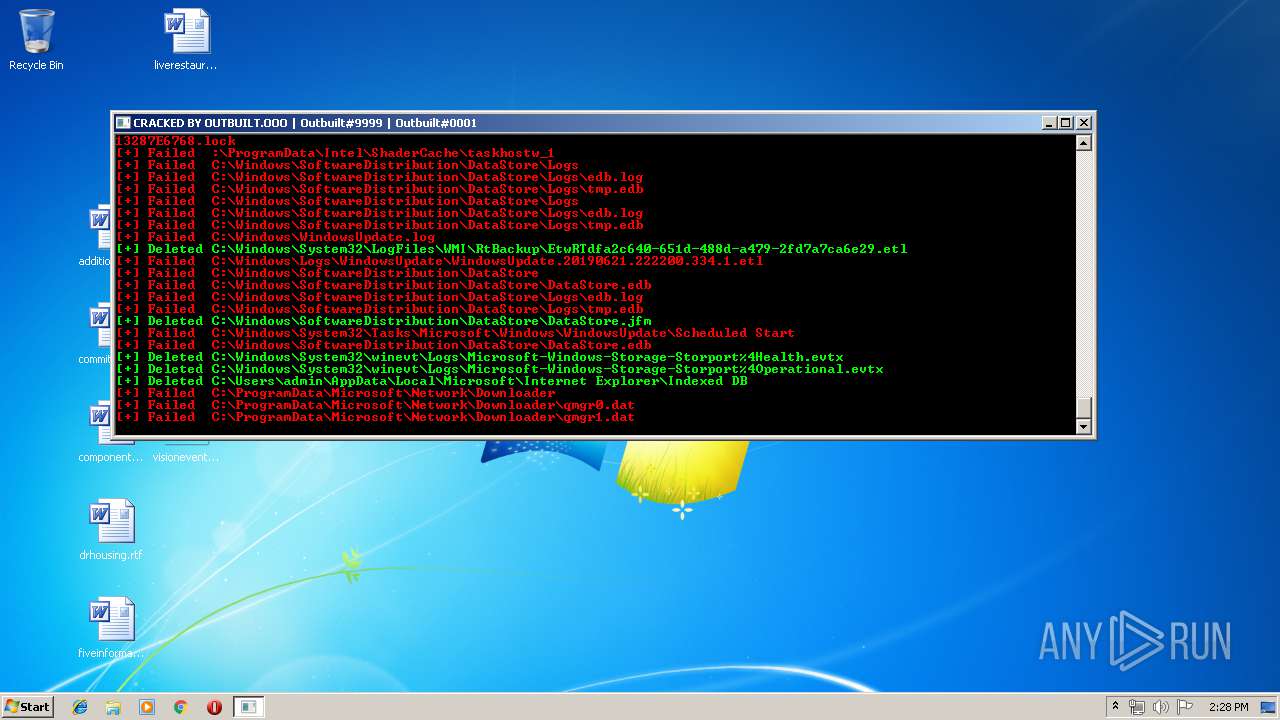Click the Failed qmgr1.dat line

pos(375,417)
